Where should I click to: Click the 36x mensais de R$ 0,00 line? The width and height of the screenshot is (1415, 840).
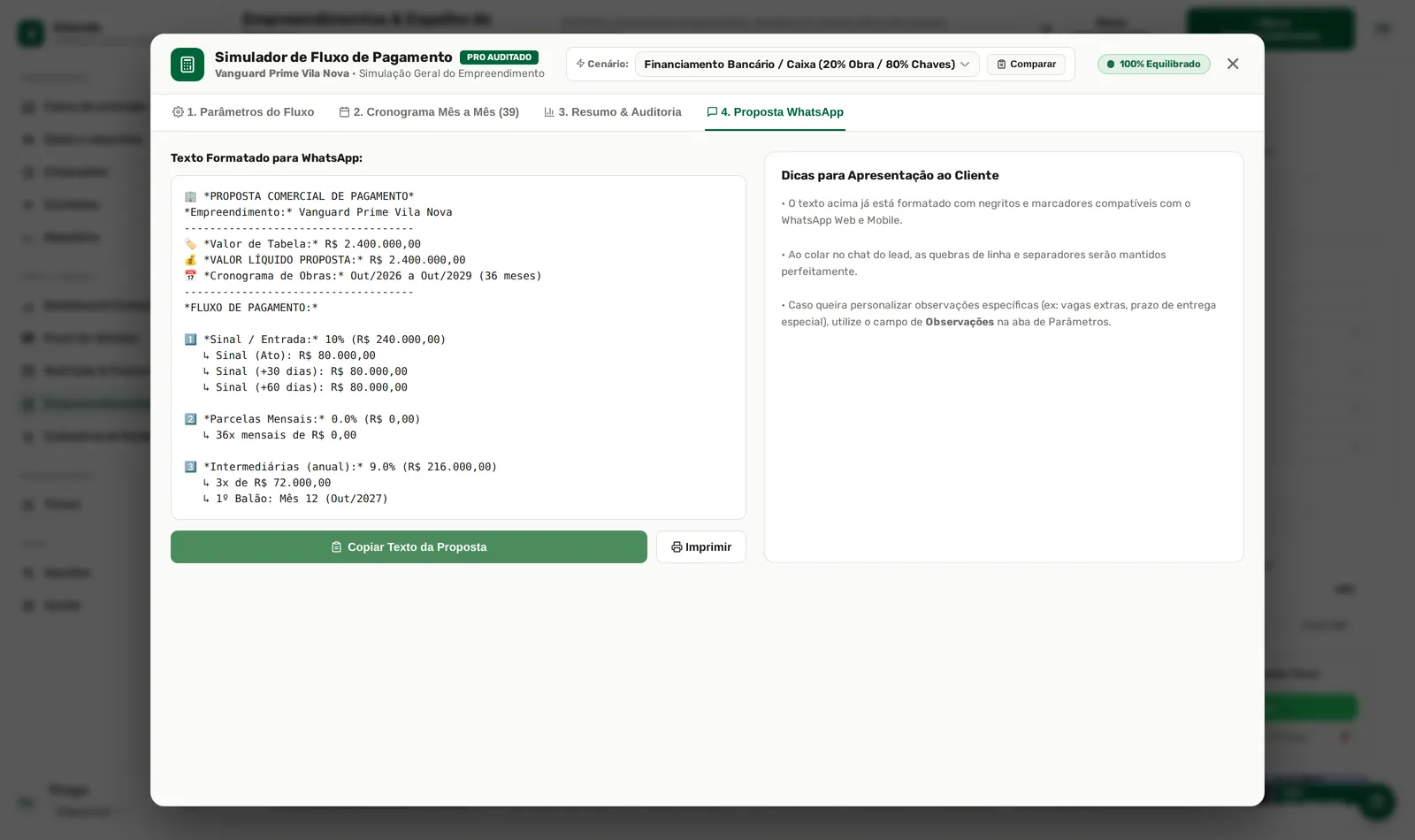[279, 435]
